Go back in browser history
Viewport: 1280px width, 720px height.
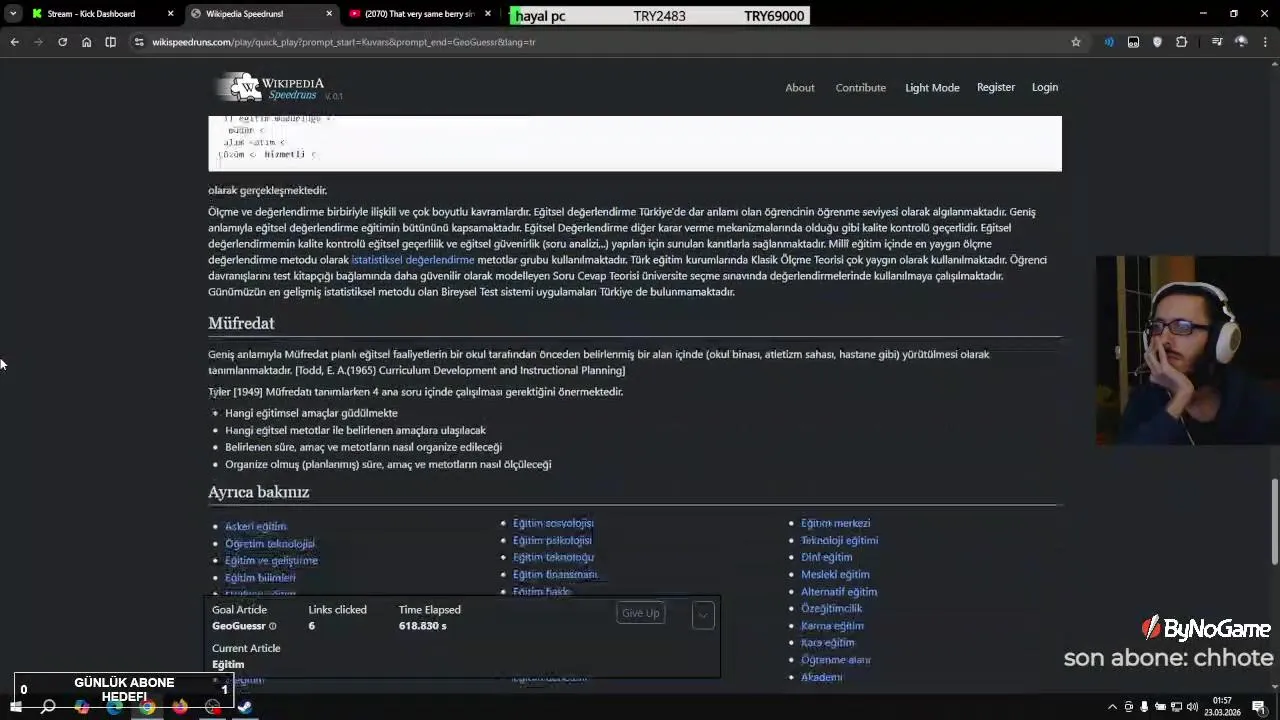coord(14,42)
